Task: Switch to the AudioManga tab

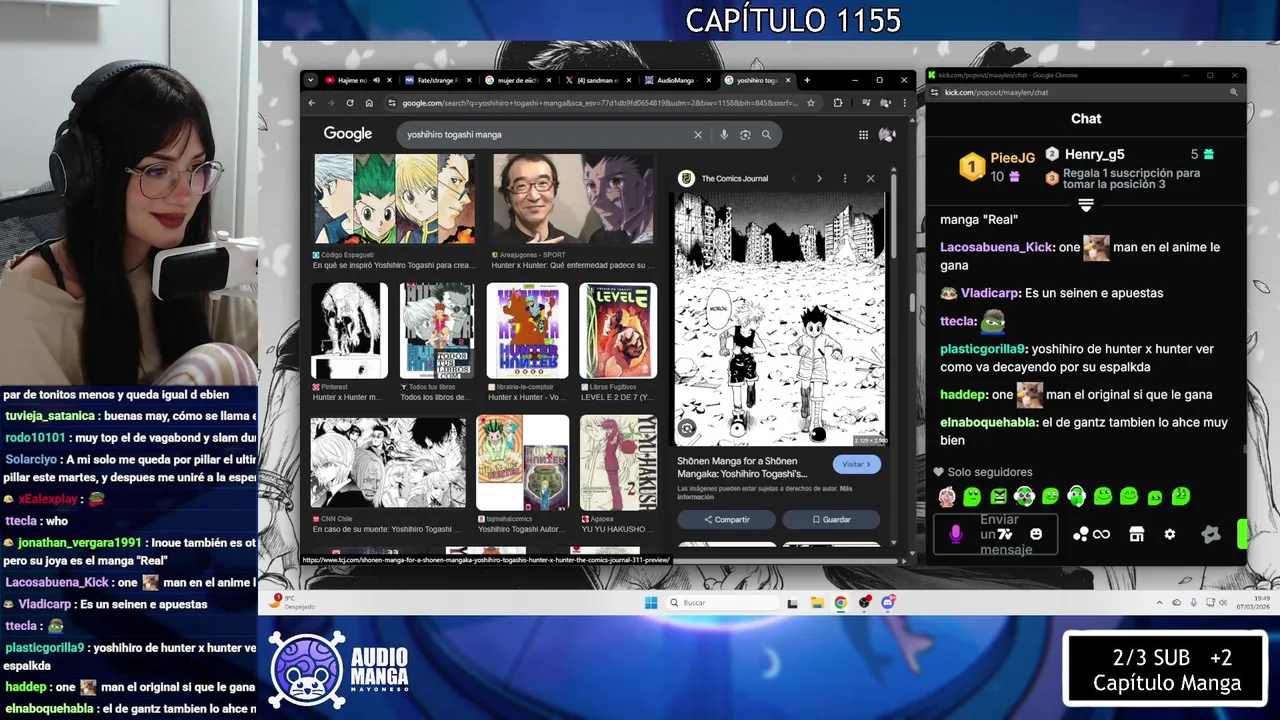Action: 677,80
